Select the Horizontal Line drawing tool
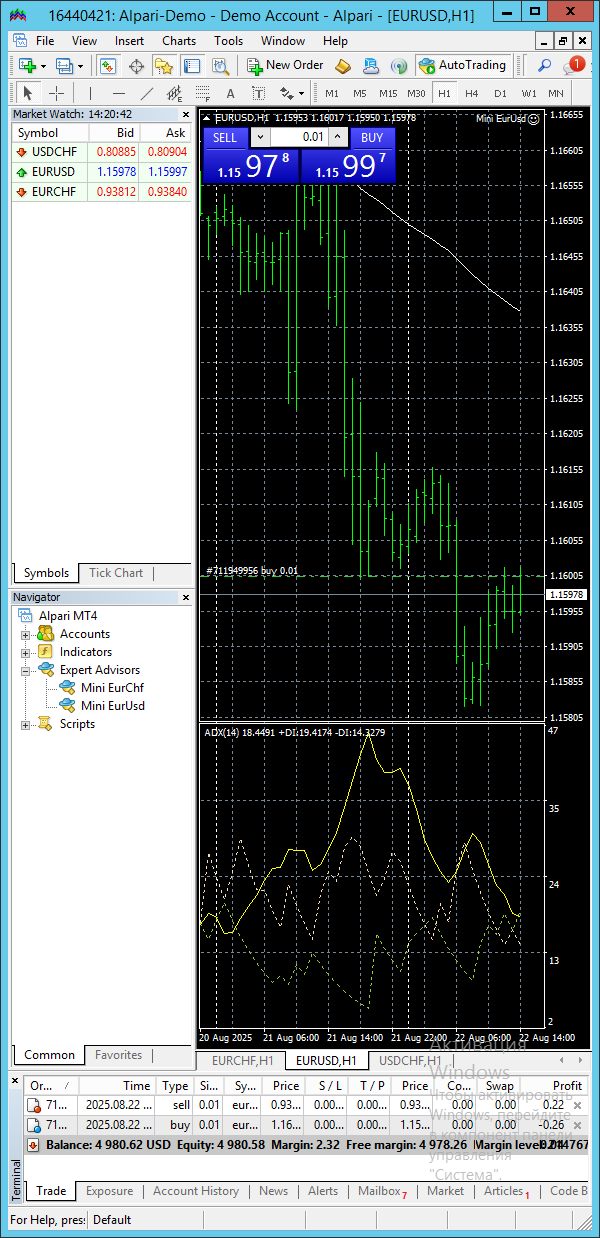The width and height of the screenshot is (600, 1238). pos(119,93)
